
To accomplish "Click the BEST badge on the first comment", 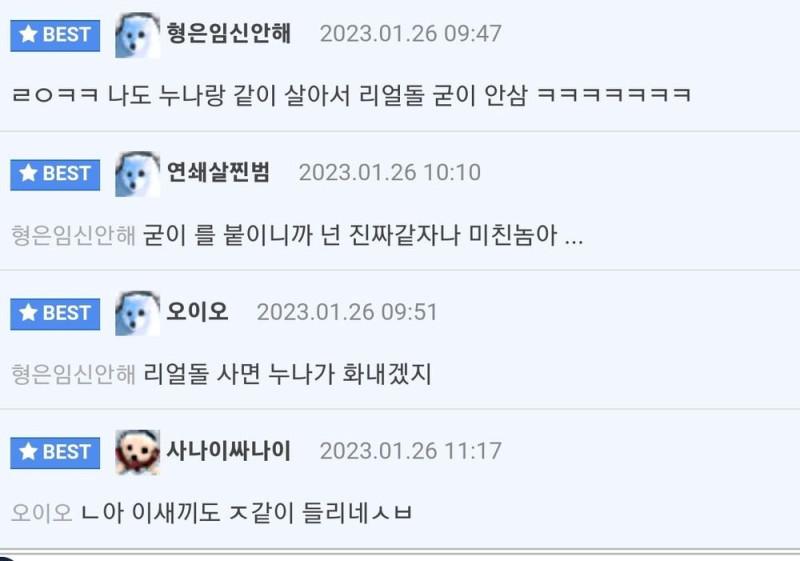I will 55,36.
